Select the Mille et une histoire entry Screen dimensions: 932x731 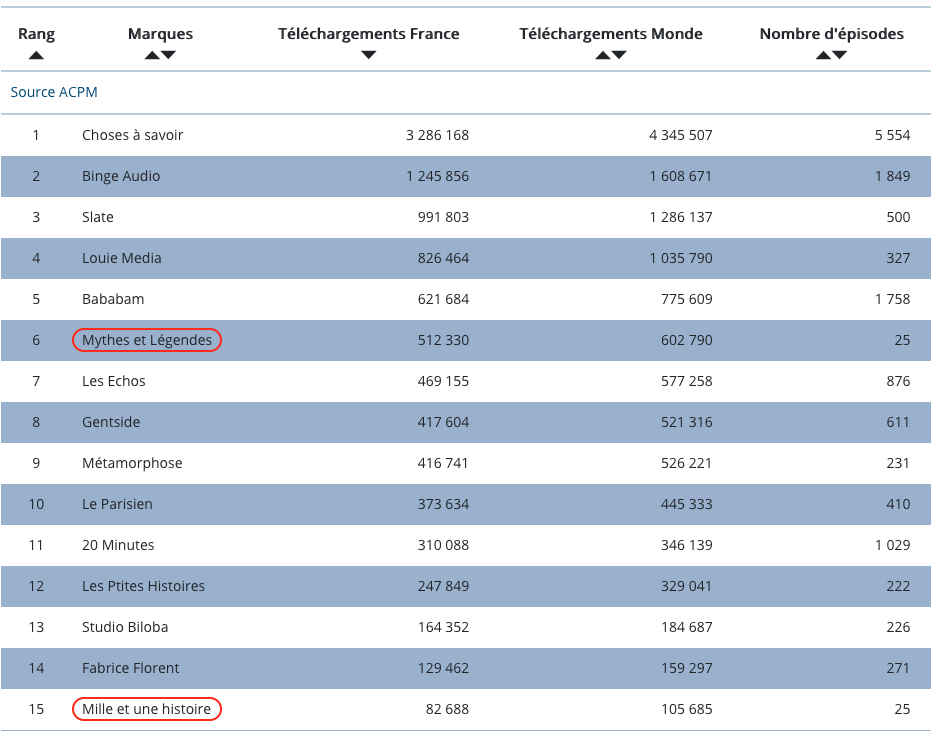point(147,709)
